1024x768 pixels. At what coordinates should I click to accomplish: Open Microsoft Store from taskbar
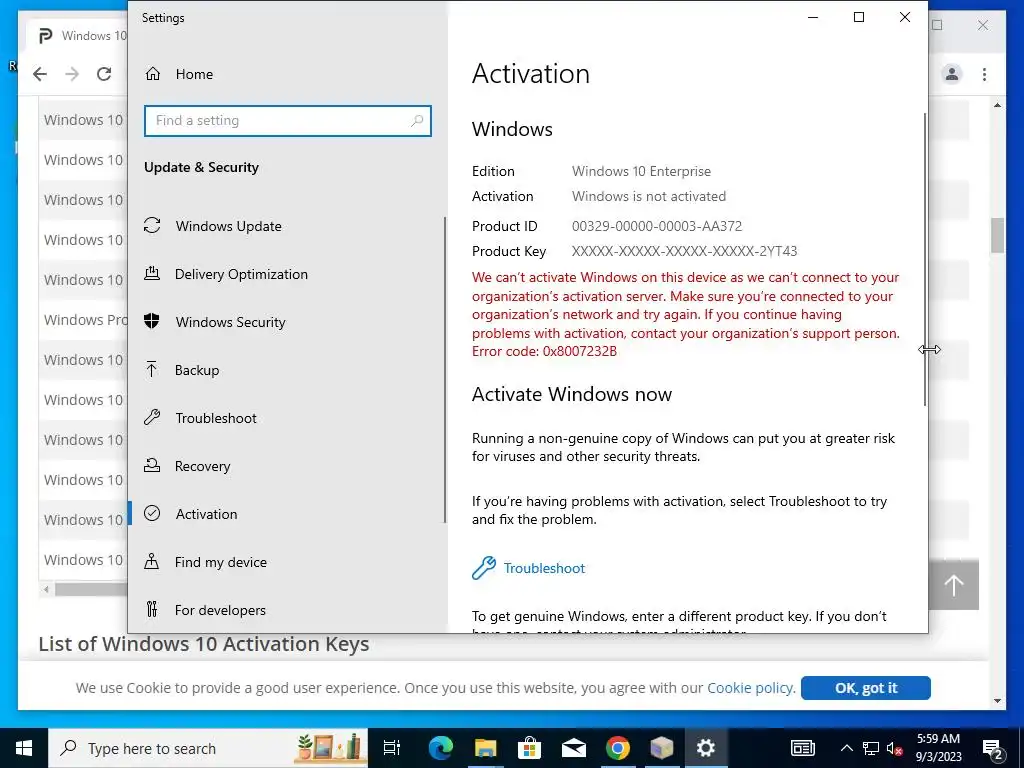coord(530,748)
